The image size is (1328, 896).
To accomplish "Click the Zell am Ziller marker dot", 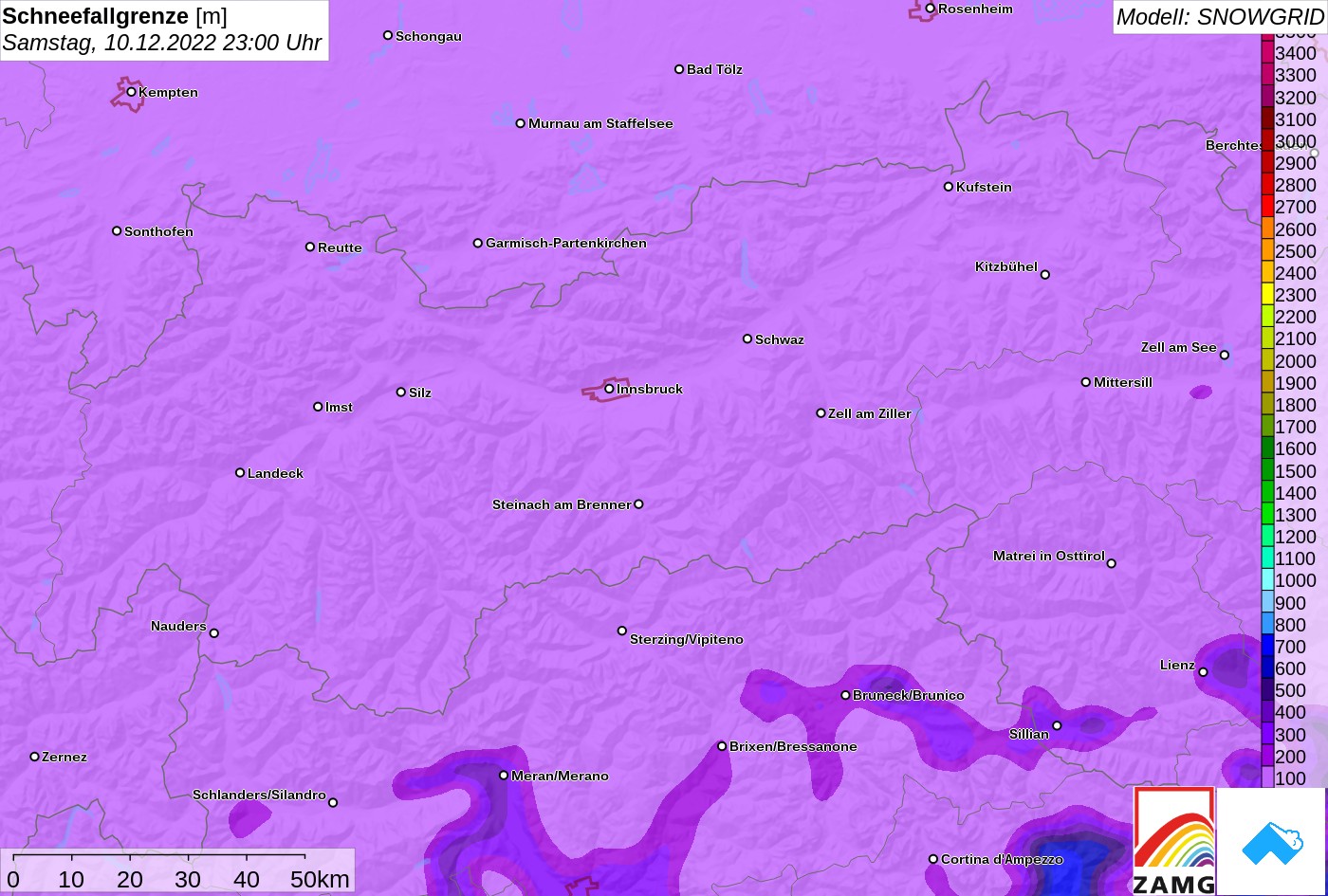I will [x=821, y=413].
